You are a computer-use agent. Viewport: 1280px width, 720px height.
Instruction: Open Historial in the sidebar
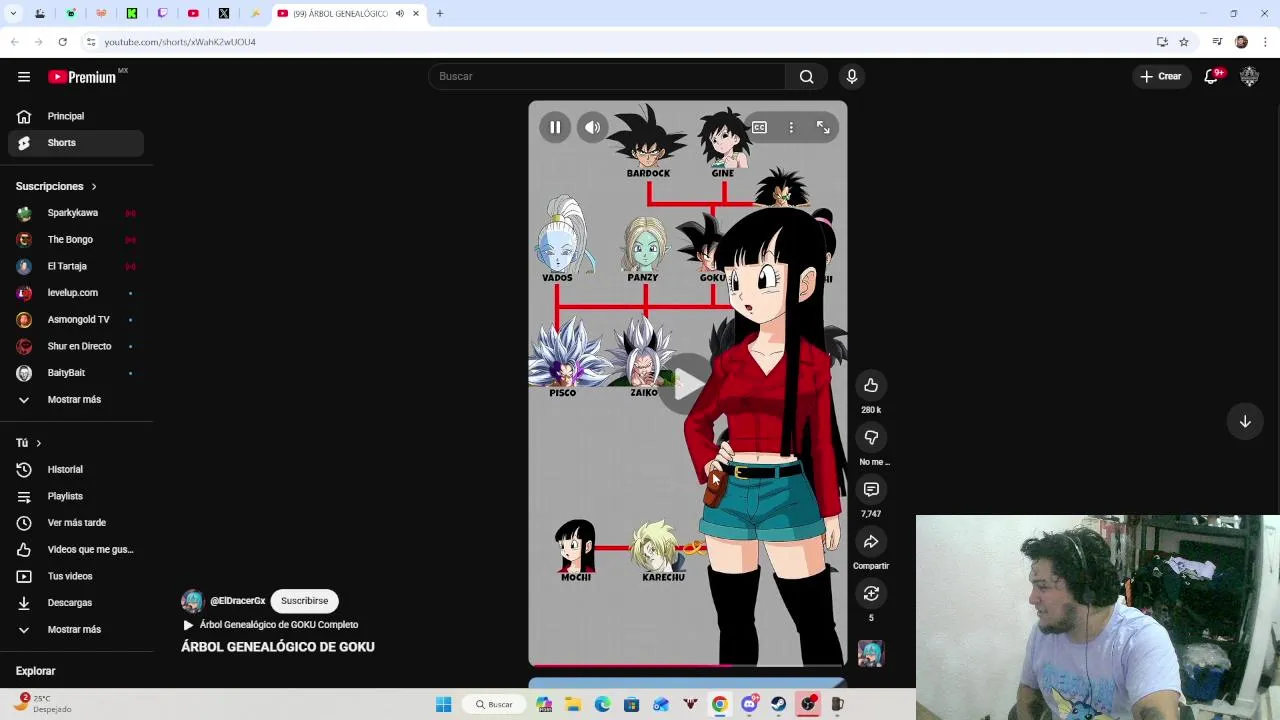[76, 469]
